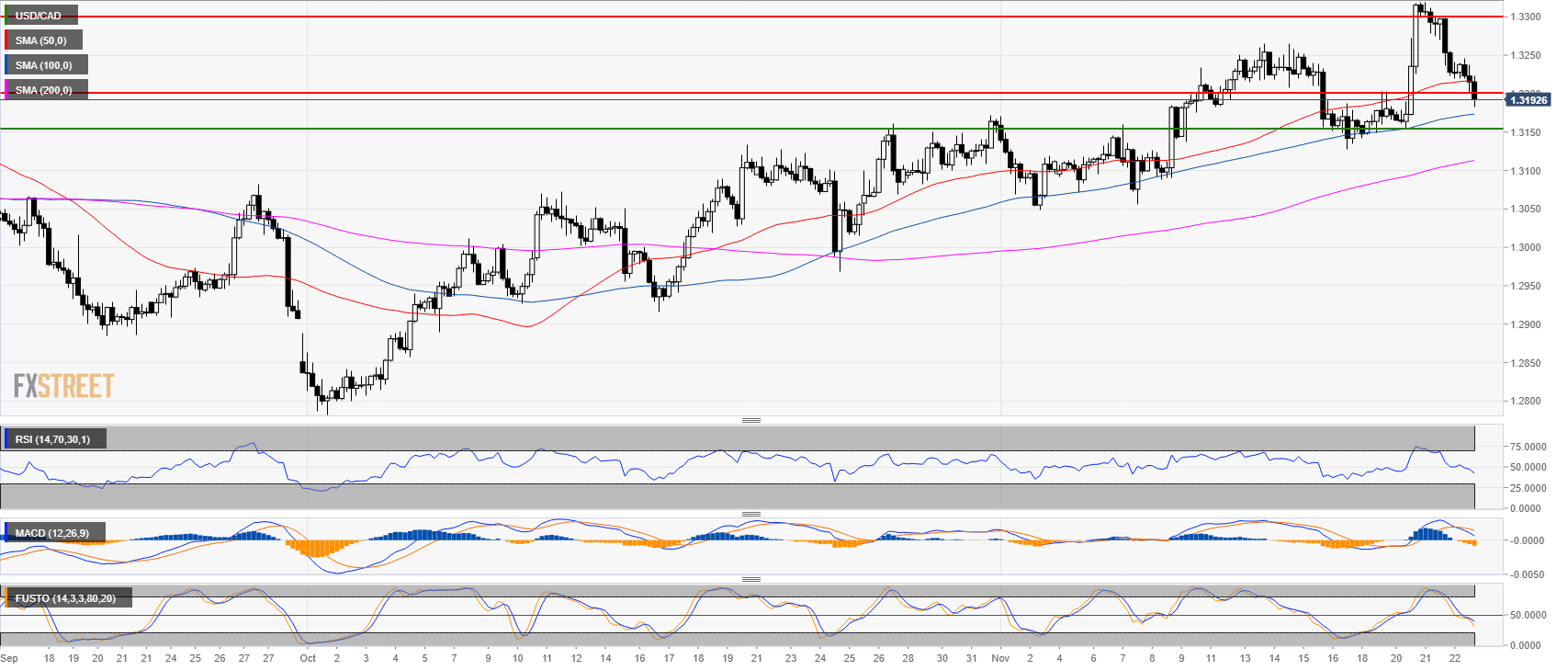Click the 1.3000 level on price axis
This screenshot has height=670, width=1568.
1527,247
